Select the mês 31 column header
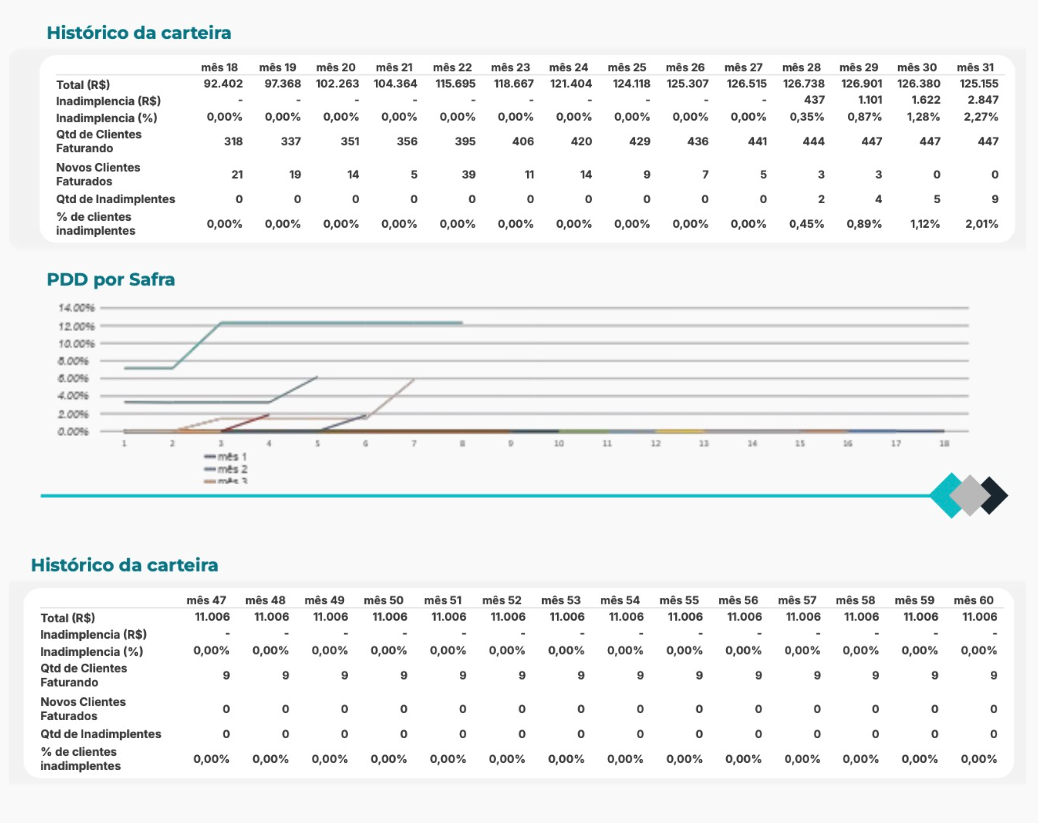This screenshot has width=1038, height=823. click(x=975, y=68)
